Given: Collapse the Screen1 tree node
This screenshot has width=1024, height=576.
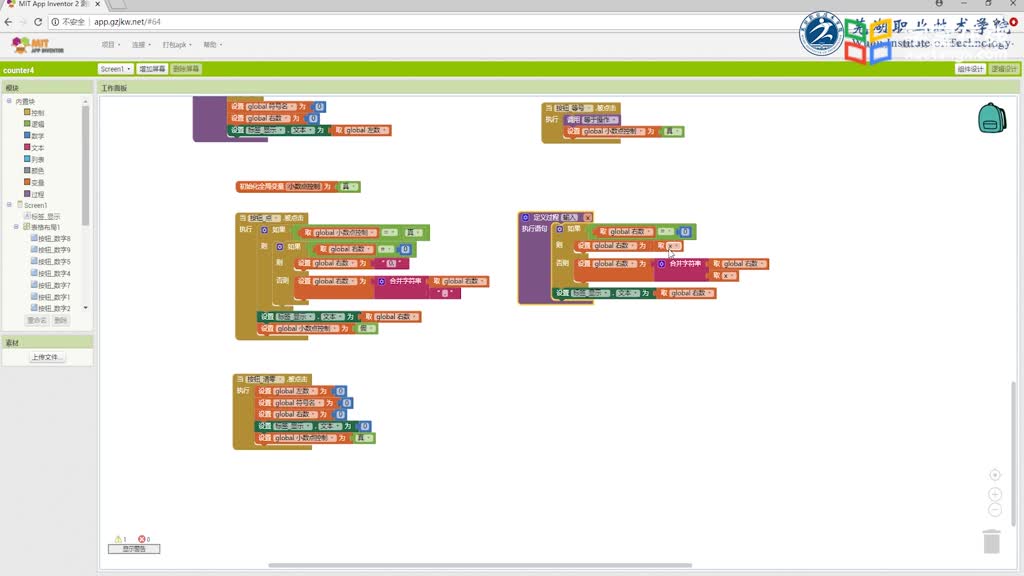Looking at the screenshot, I should tap(9, 205).
